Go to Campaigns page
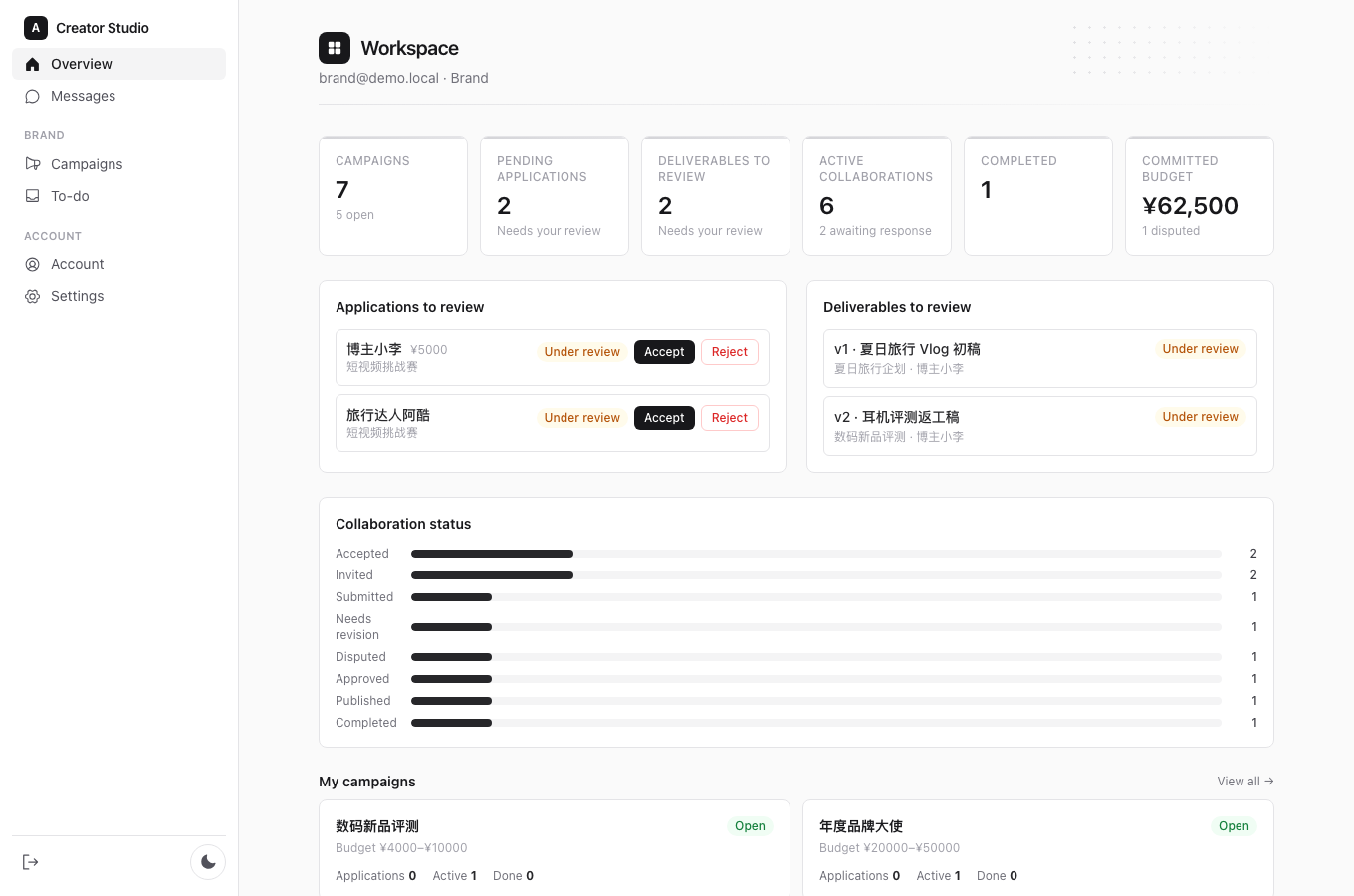Image resolution: width=1354 pixels, height=896 pixels. (x=119, y=164)
